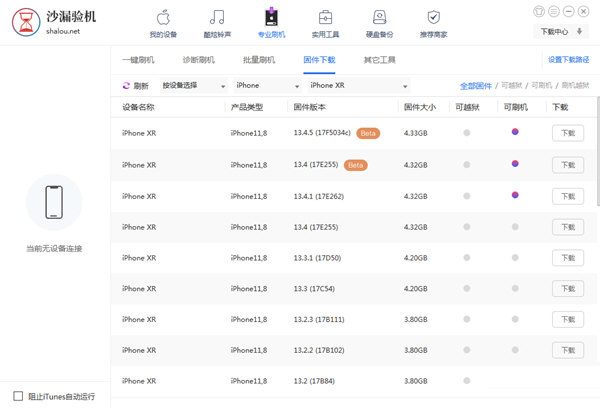Click the 刷新 refresh icon

click(x=126, y=86)
